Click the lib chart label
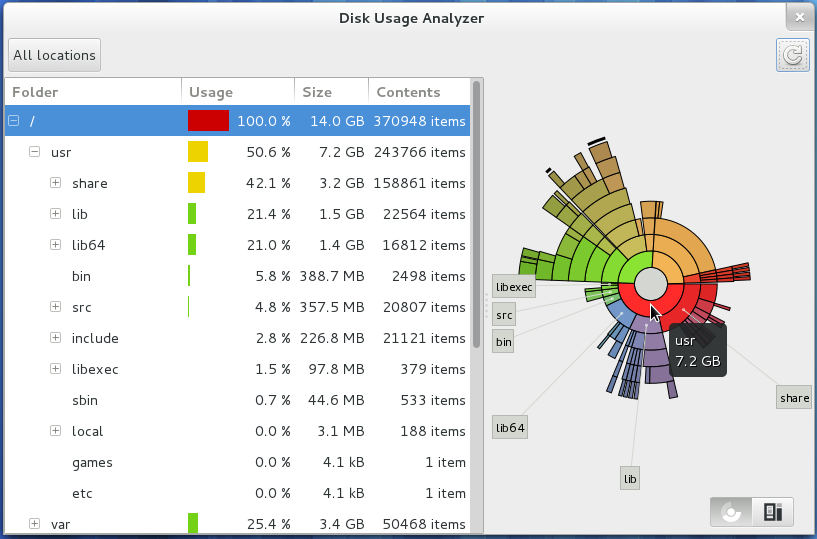The image size is (817, 539). click(x=630, y=479)
